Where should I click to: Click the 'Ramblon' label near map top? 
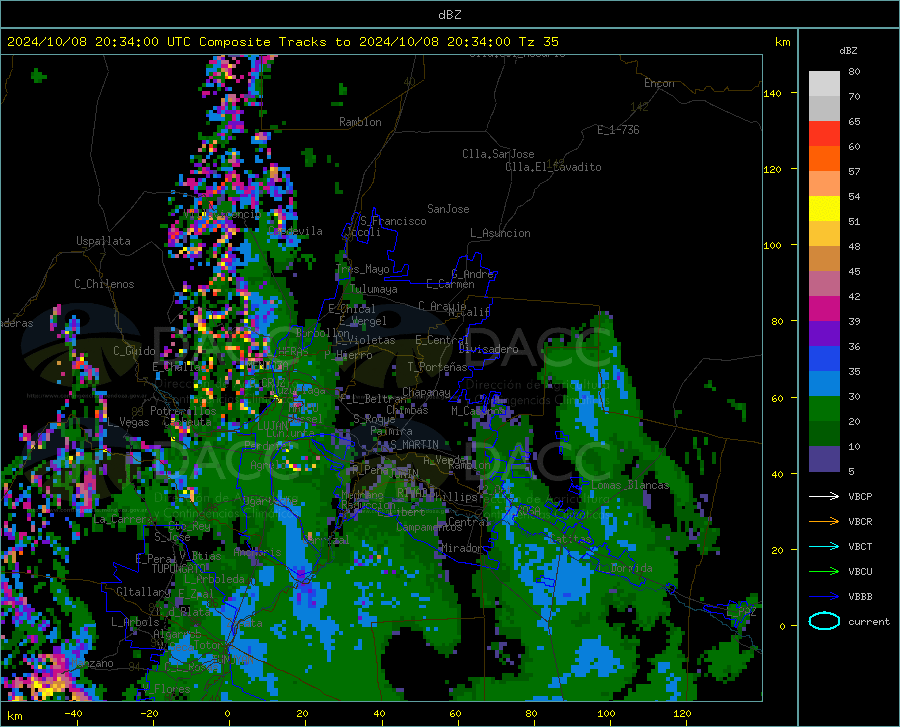pos(360,122)
